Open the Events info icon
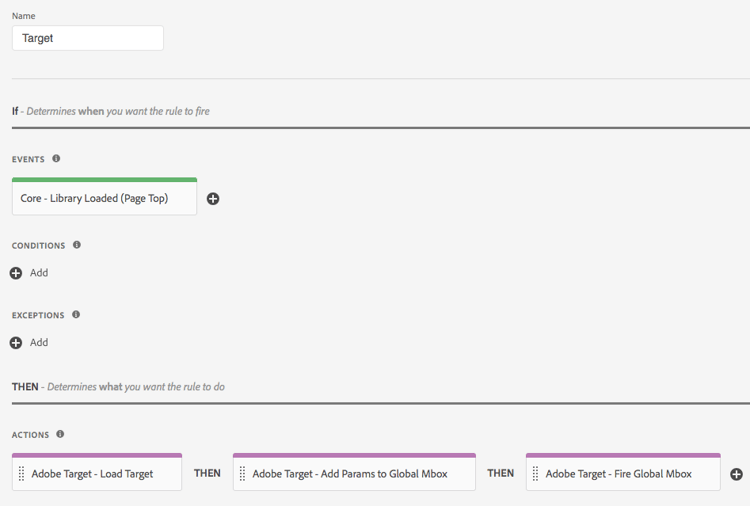This screenshot has width=750, height=506. click(x=56, y=158)
